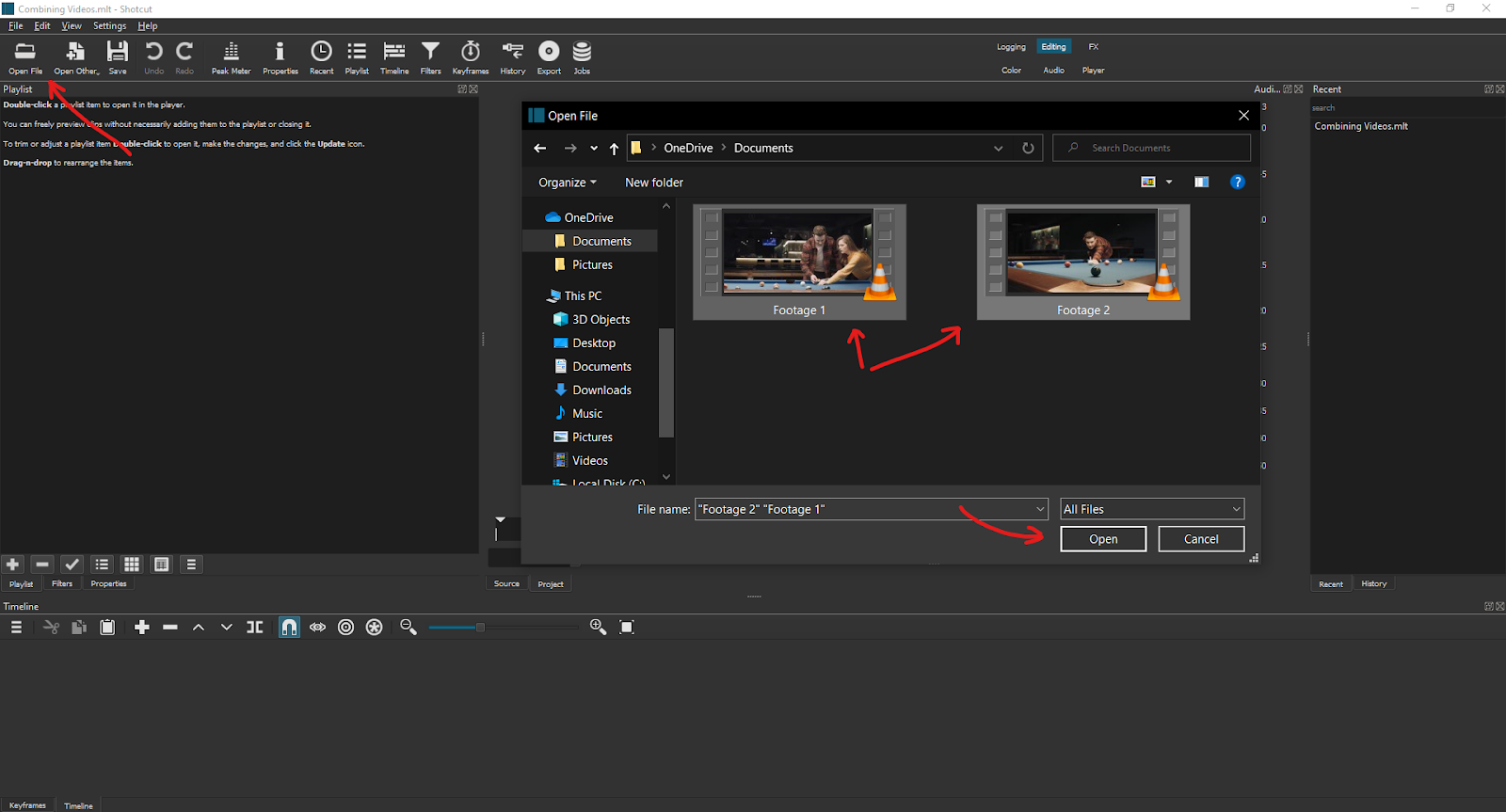Switch to Logging layout
This screenshot has height=812, width=1506.
point(1012,47)
